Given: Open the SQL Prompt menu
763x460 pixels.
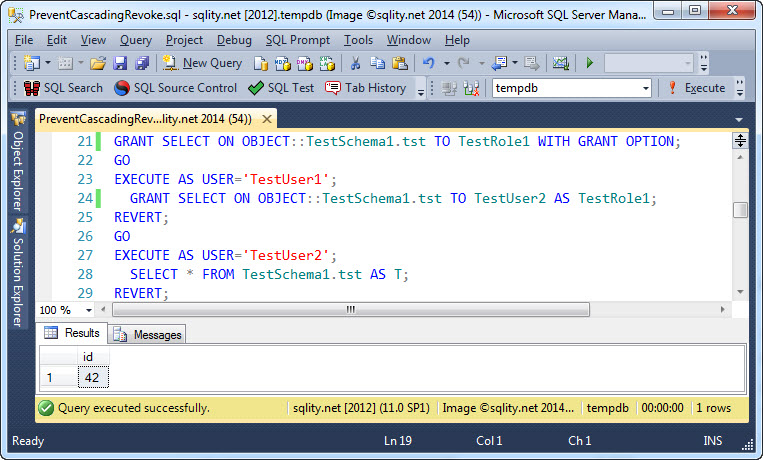Looking at the screenshot, I should tap(298, 40).
